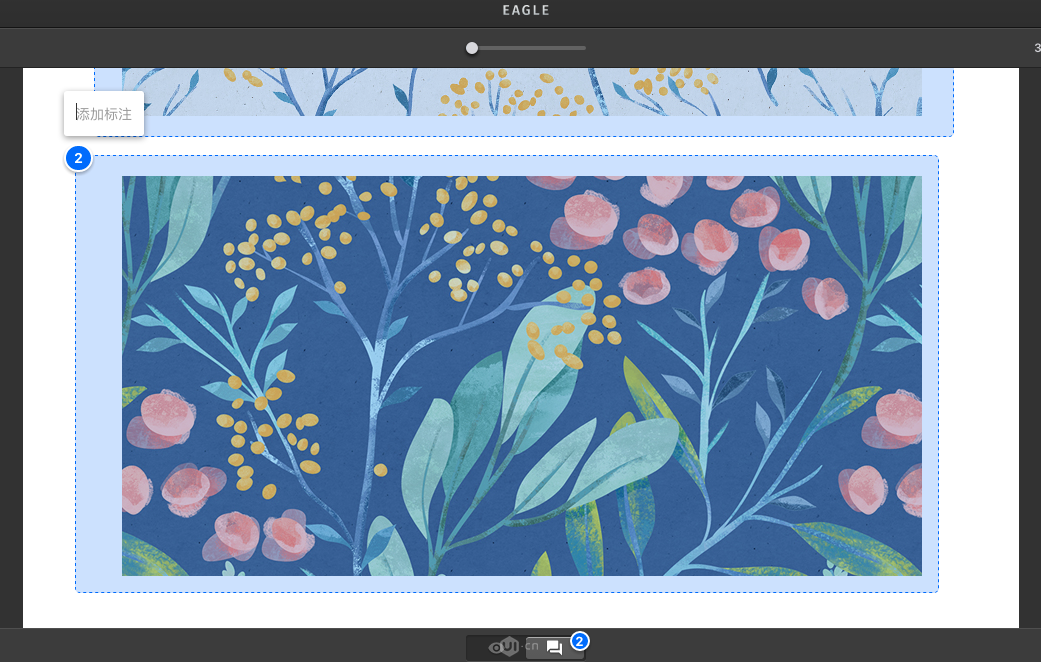The height and width of the screenshot is (662, 1041).
Task: Toggle annotation mode with the speech bubbles icon
Action: click(x=554, y=647)
